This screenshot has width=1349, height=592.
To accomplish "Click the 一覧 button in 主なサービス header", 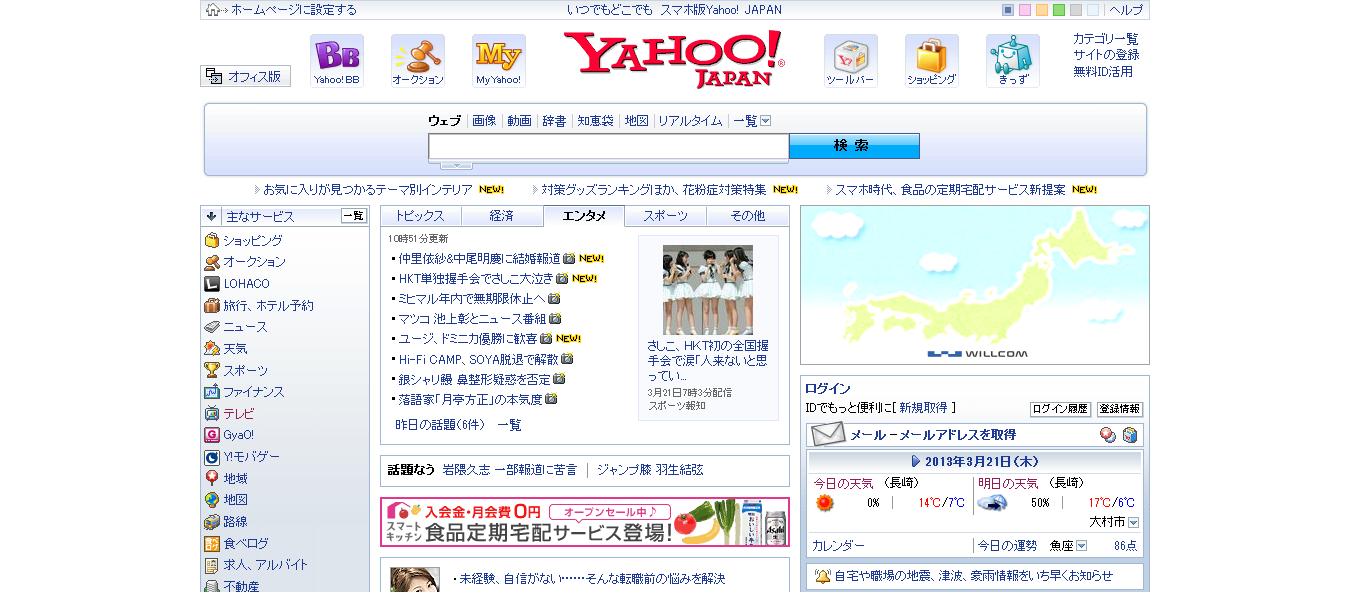I will (x=354, y=216).
